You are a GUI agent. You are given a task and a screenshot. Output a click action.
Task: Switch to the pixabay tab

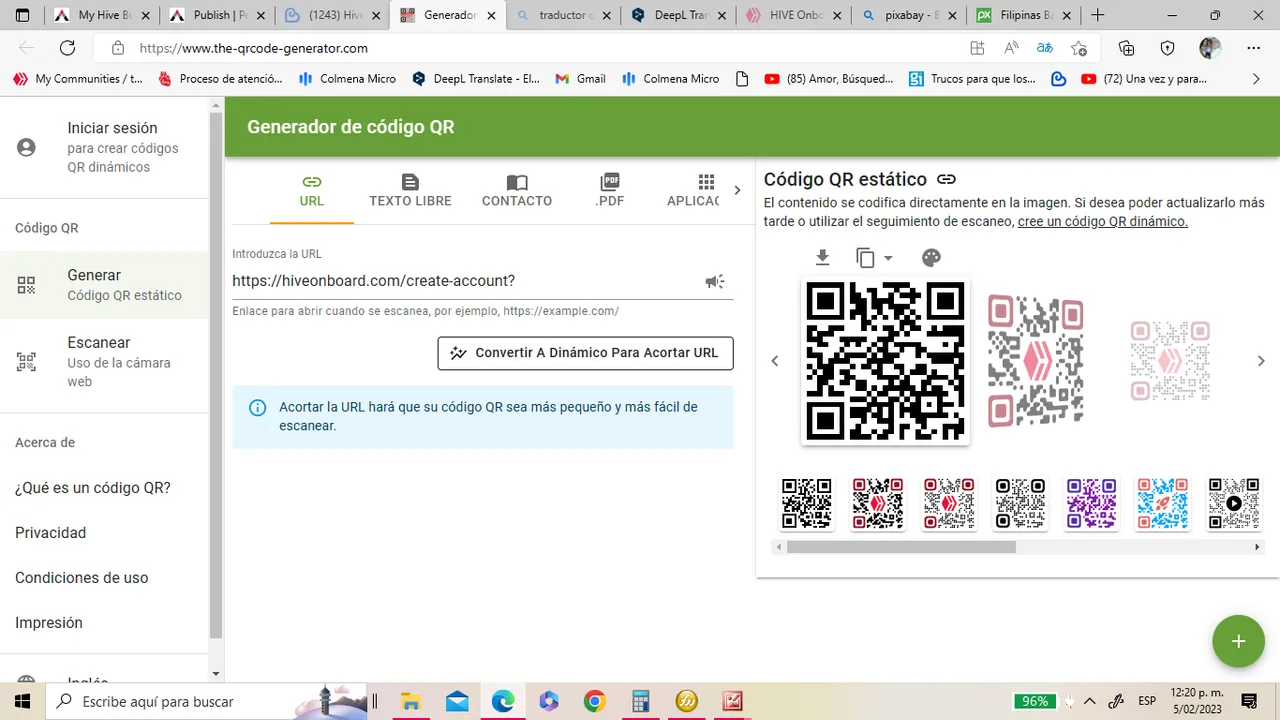click(909, 15)
